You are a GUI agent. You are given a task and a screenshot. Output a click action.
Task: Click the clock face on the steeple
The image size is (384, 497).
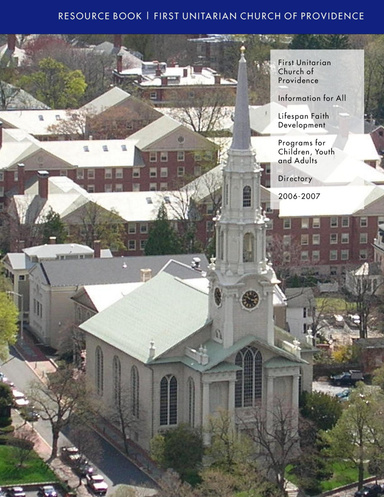point(250,299)
